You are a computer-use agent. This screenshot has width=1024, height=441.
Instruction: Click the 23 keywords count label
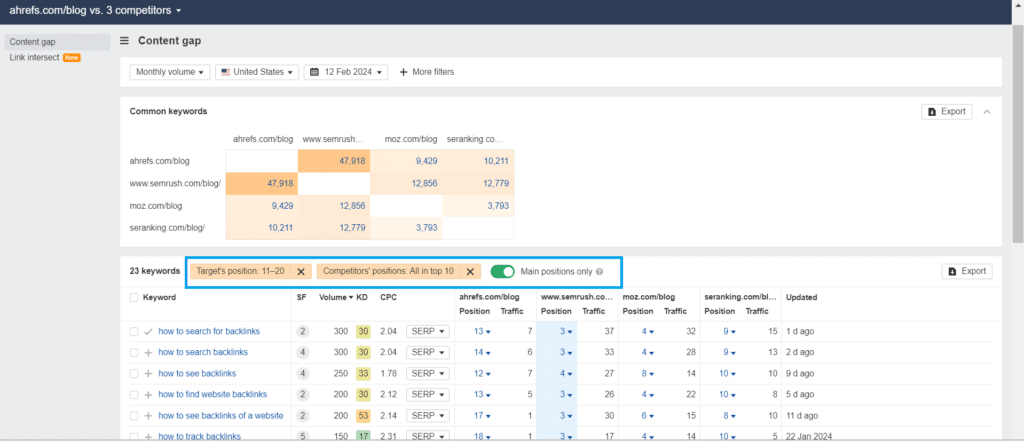click(x=155, y=271)
